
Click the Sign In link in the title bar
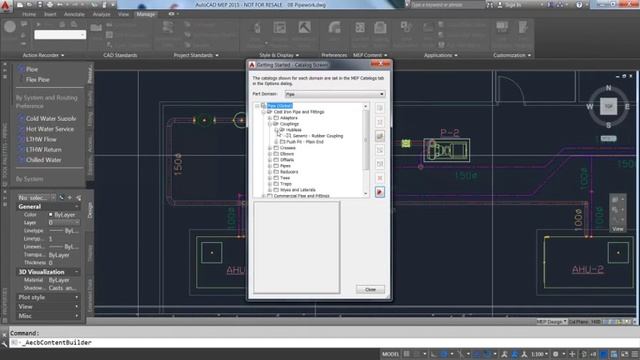pyautogui.click(x=513, y=5)
